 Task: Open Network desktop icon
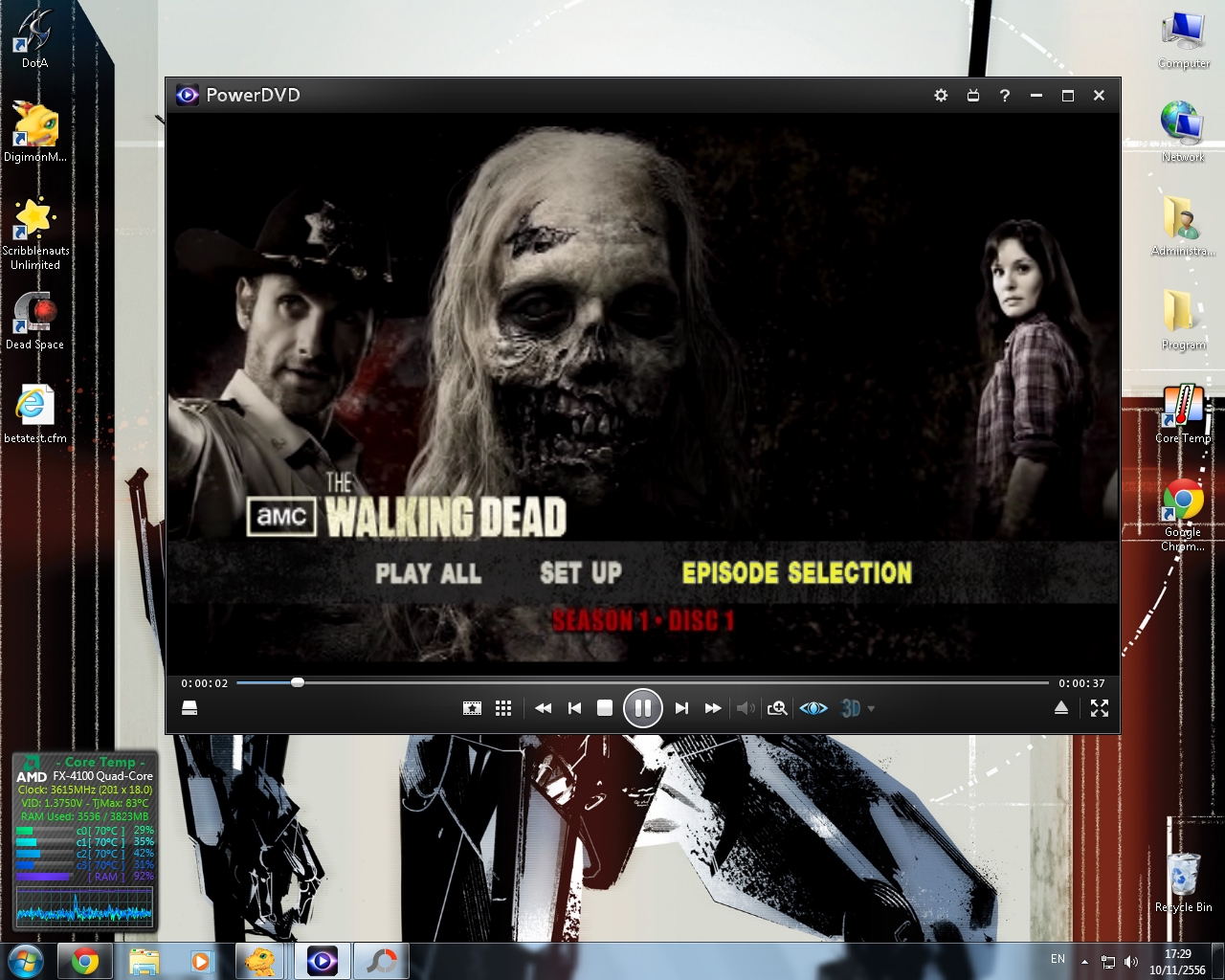1183,132
